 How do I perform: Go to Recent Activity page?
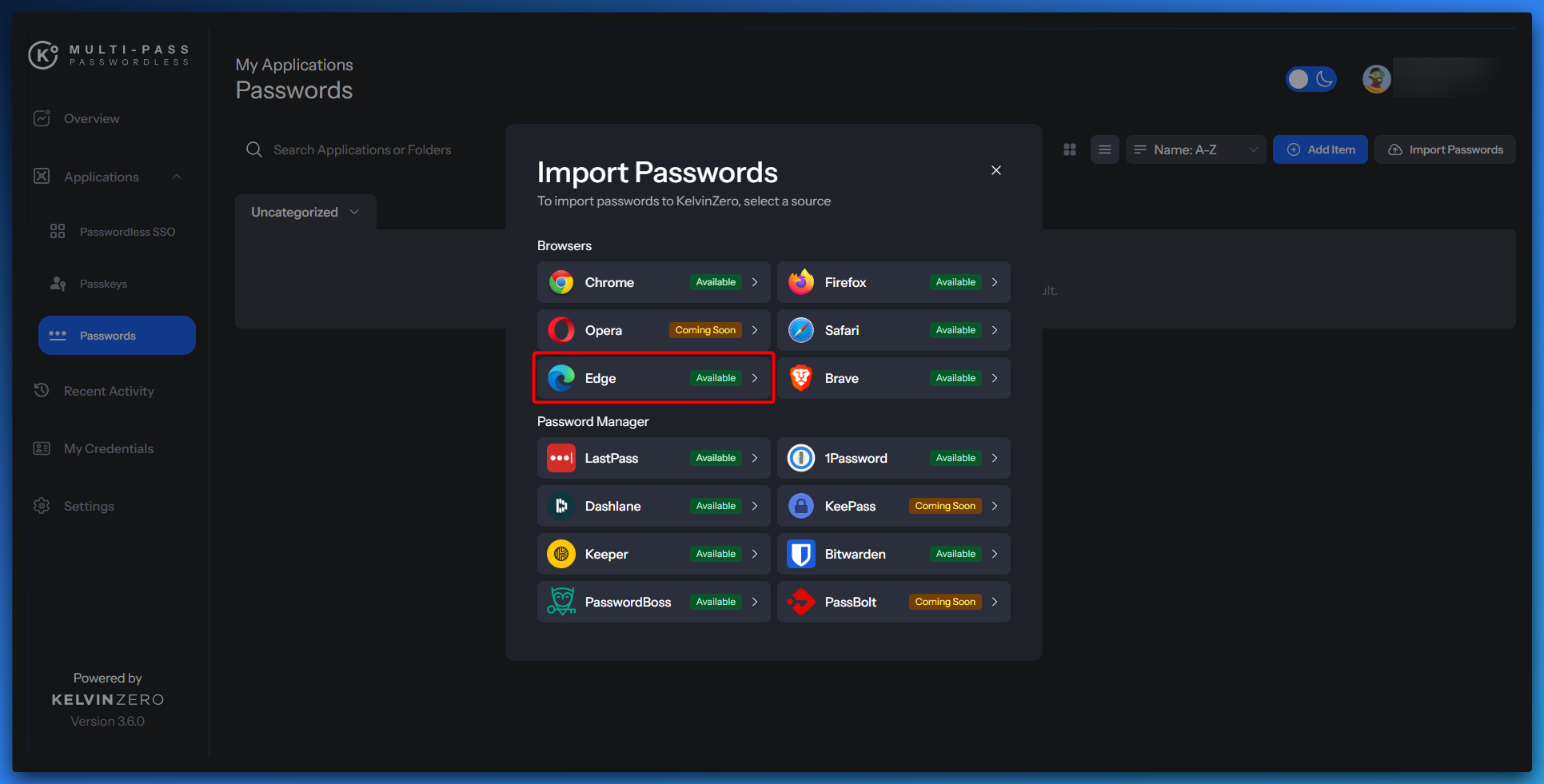coord(109,391)
